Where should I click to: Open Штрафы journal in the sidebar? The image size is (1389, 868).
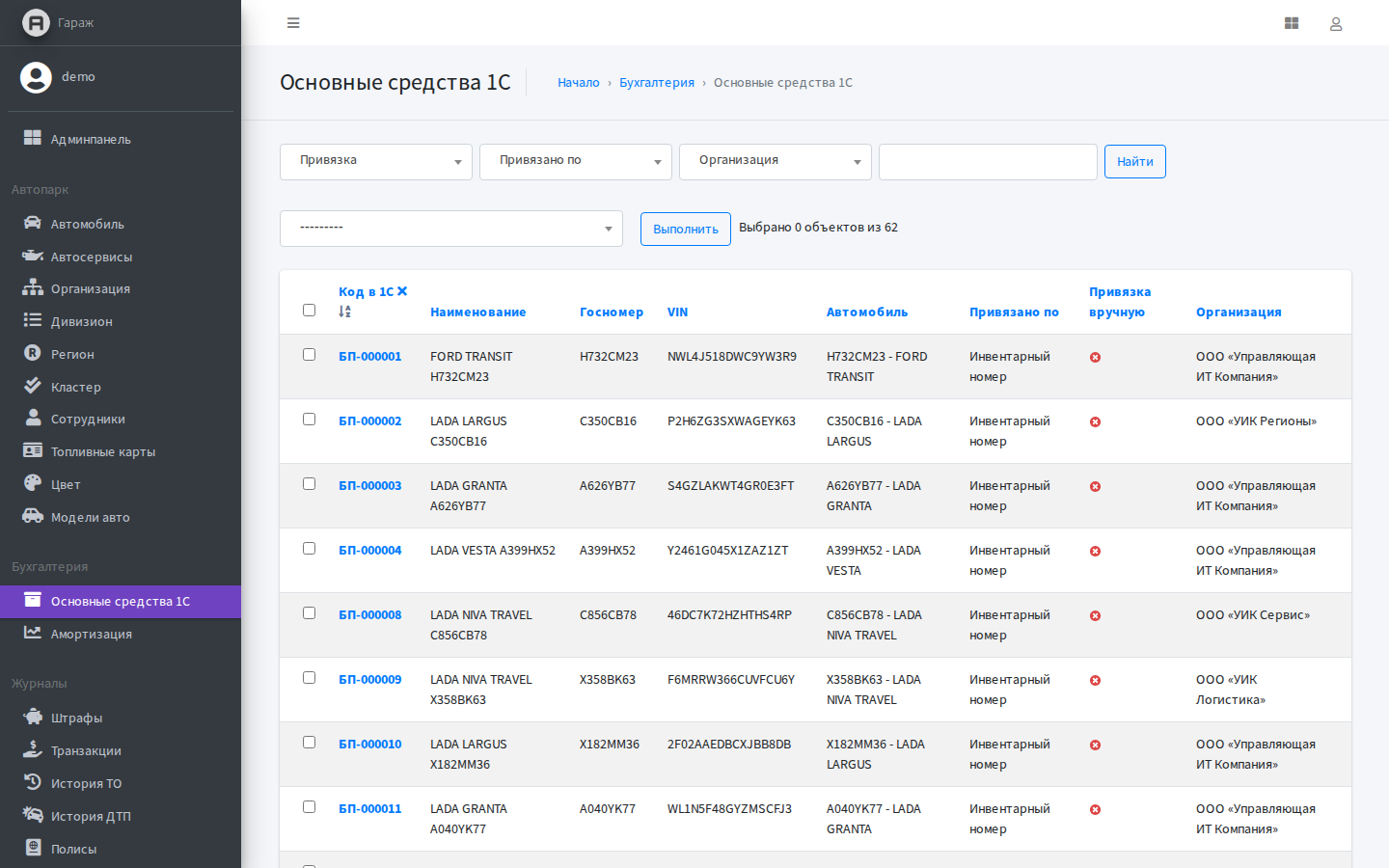[x=121, y=718]
